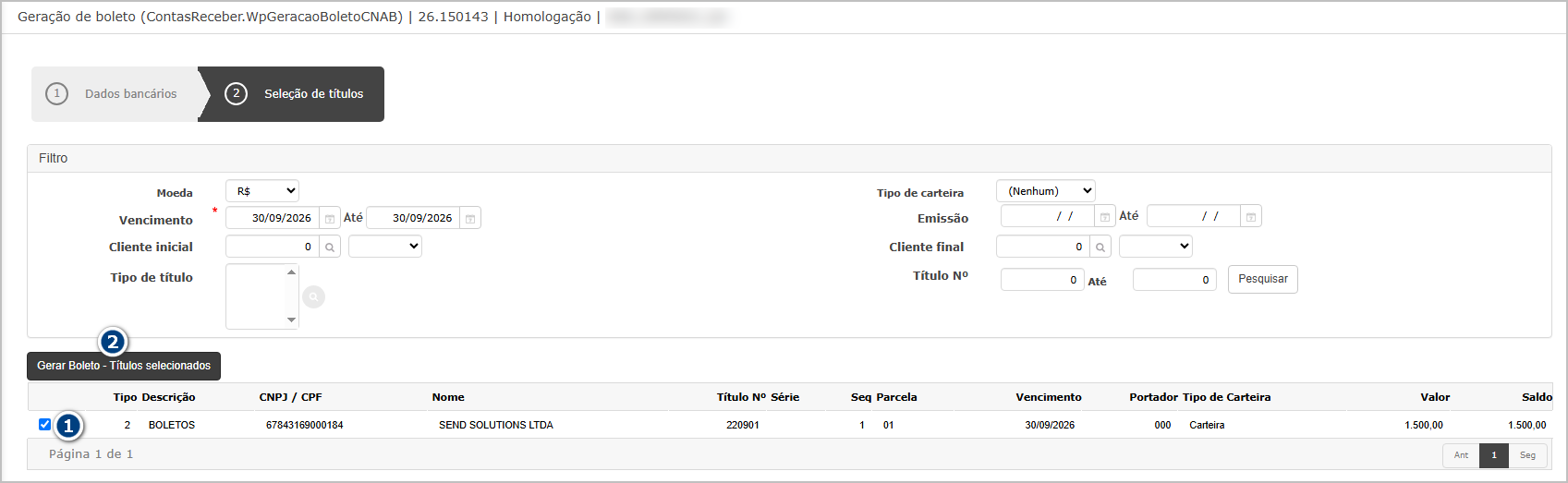Image resolution: width=1568 pixels, height=483 pixels.
Task: Click Gerar Boleto - Títulos selecionados
Action: (x=124, y=366)
